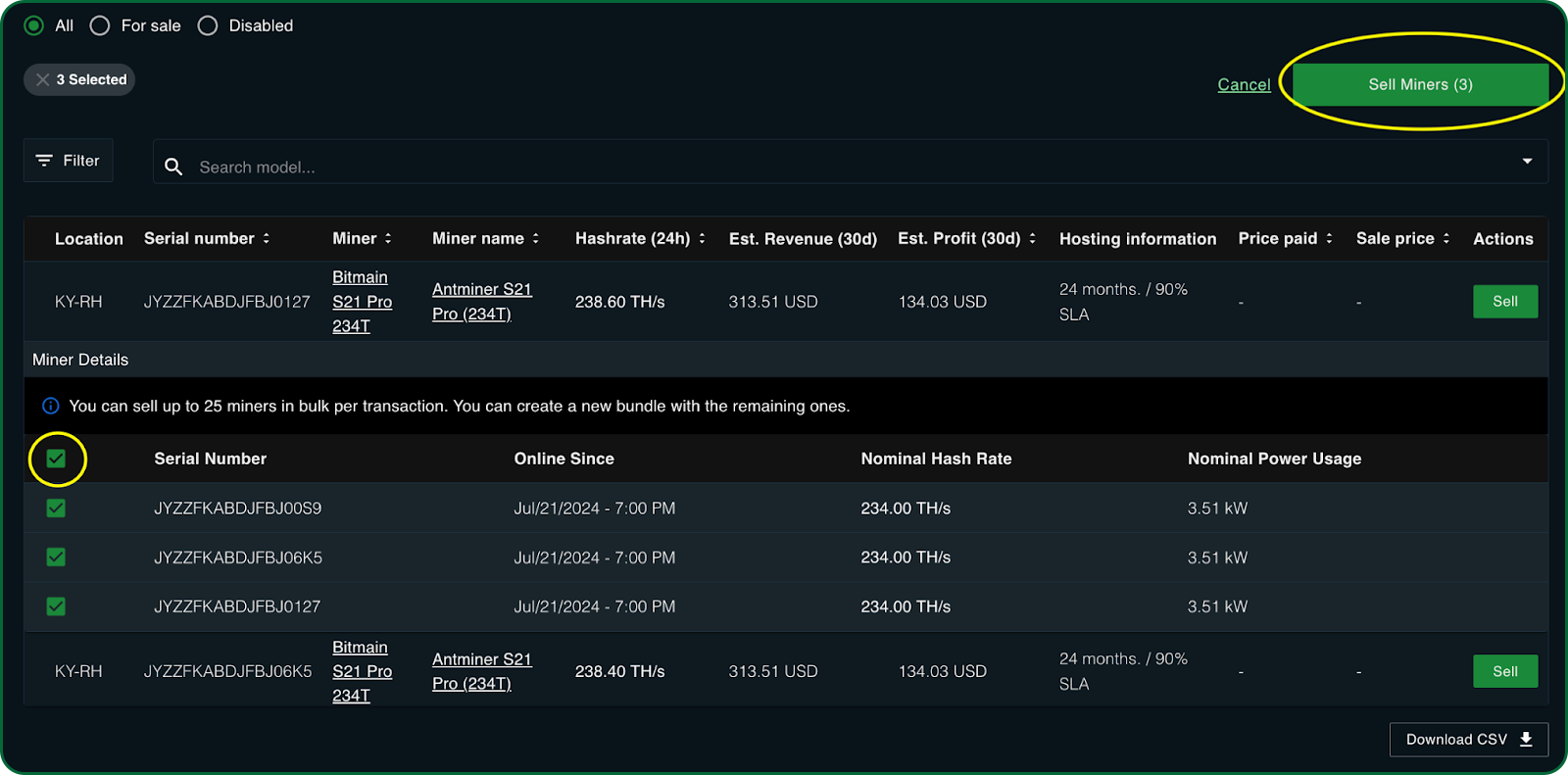This screenshot has height=775, width=1568.
Task: Click the search magnifier icon
Action: (x=173, y=167)
